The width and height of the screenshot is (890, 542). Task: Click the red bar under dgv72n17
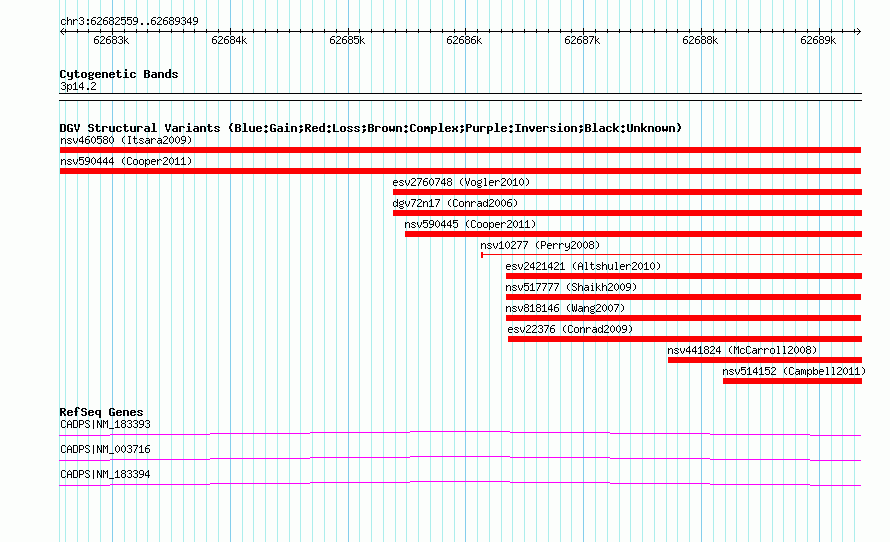click(x=627, y=213)
